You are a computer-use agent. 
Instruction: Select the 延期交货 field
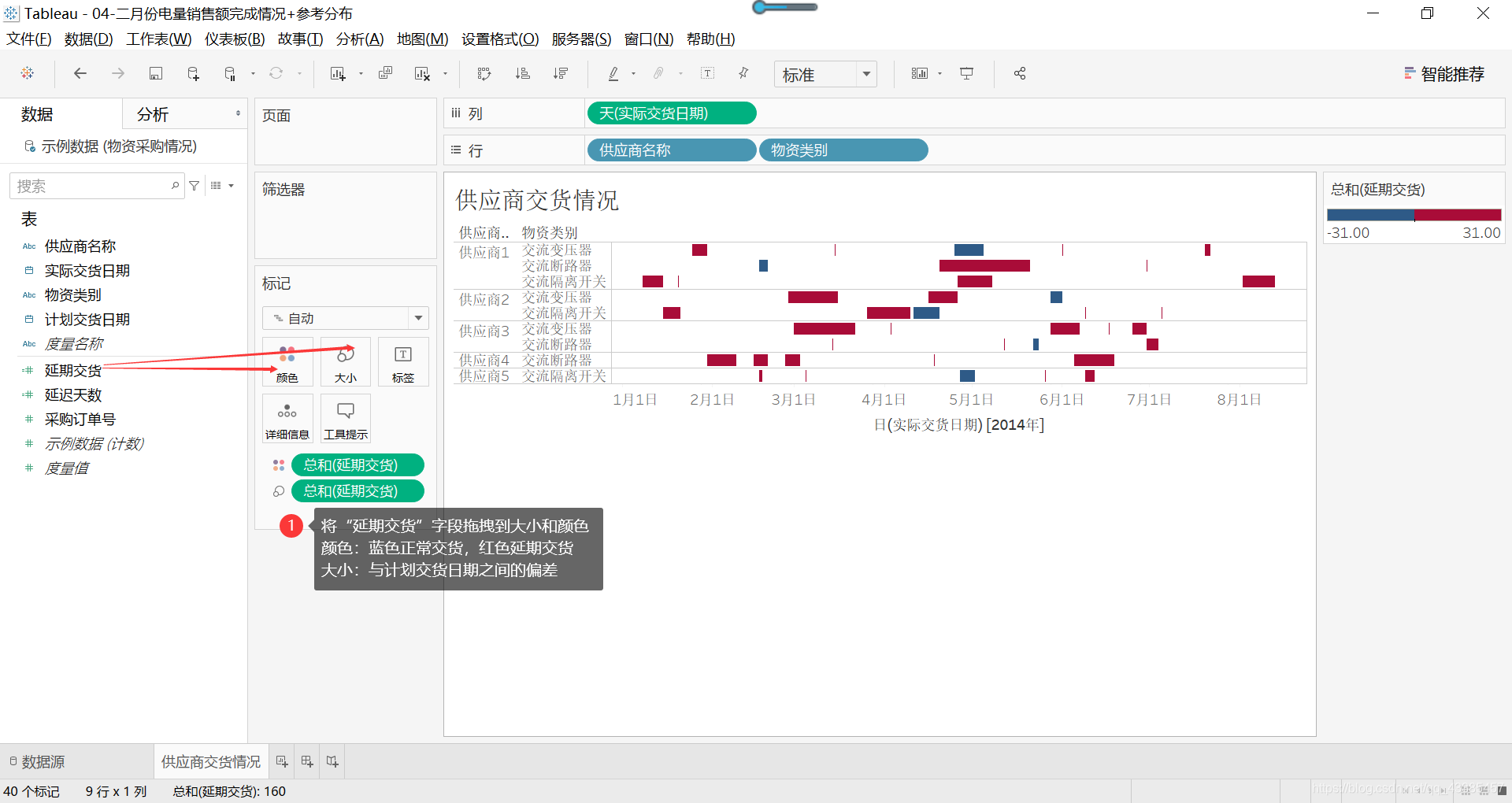(73, 370)
